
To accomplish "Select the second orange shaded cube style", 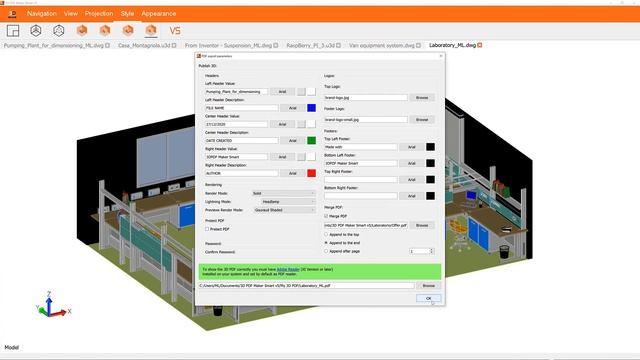I will (x=105, y=30).
